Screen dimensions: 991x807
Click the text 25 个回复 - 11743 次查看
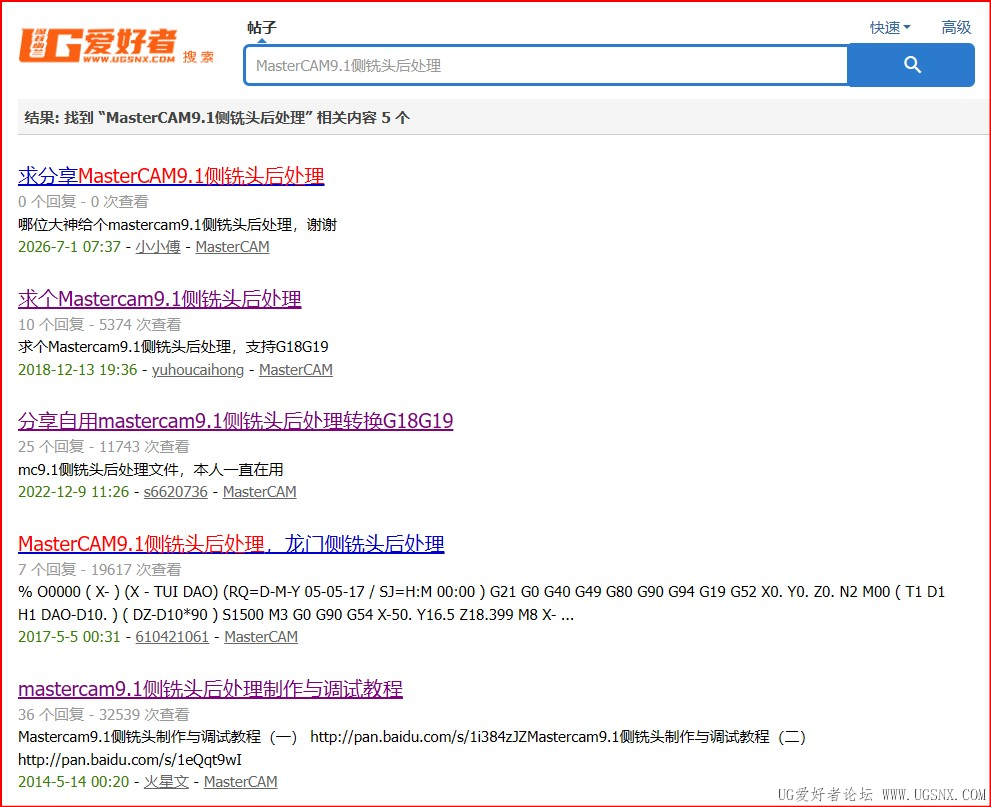tap(104, 446)
